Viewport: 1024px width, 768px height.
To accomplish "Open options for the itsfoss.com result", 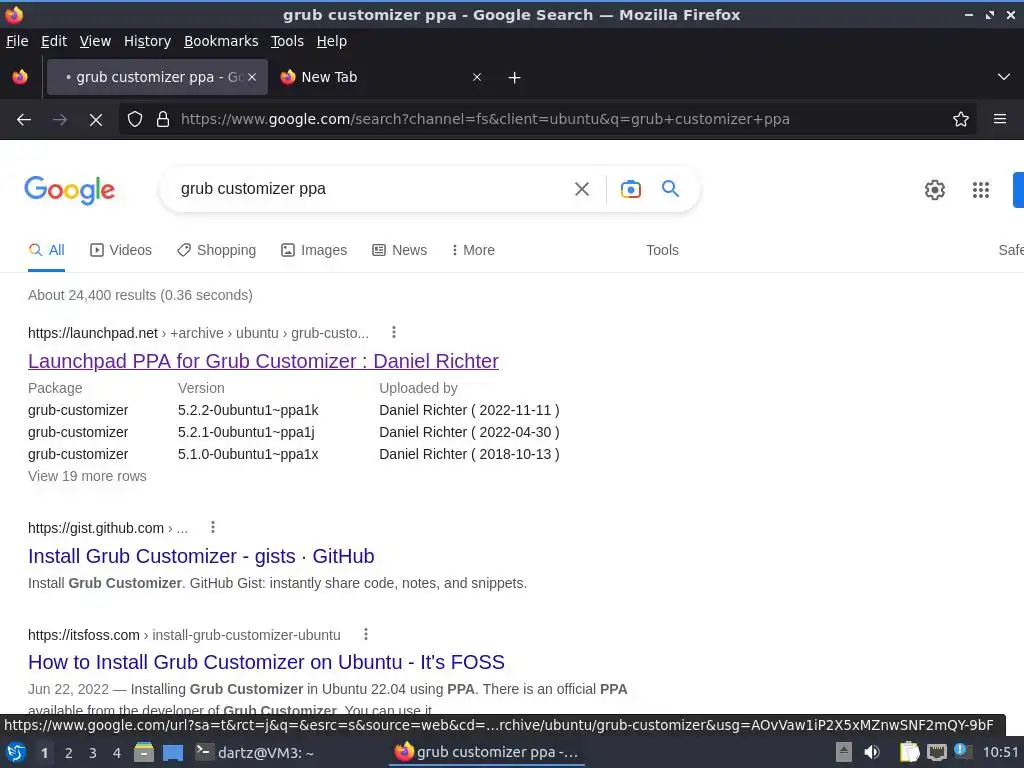I will point(366,634).
